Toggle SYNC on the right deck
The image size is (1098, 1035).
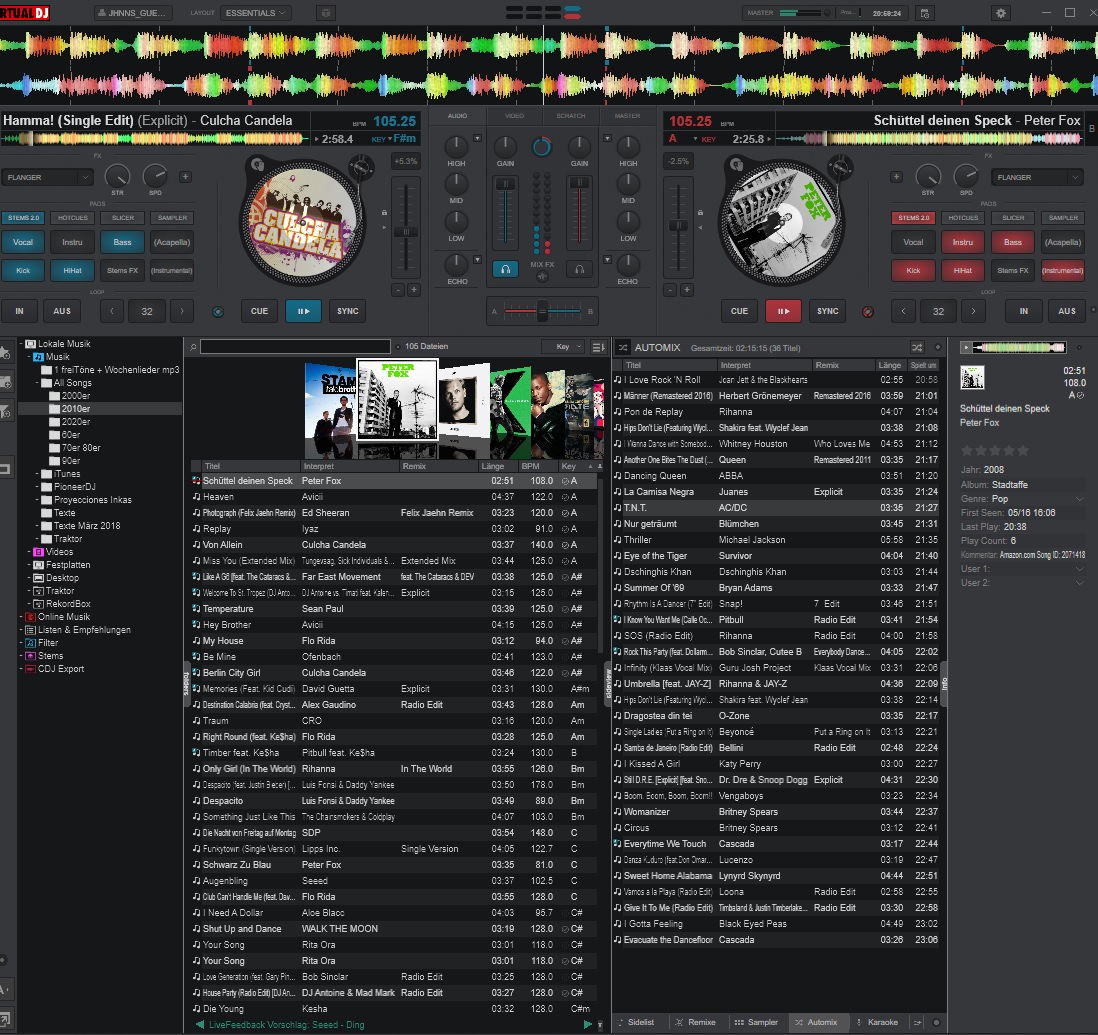pos(828,311)
